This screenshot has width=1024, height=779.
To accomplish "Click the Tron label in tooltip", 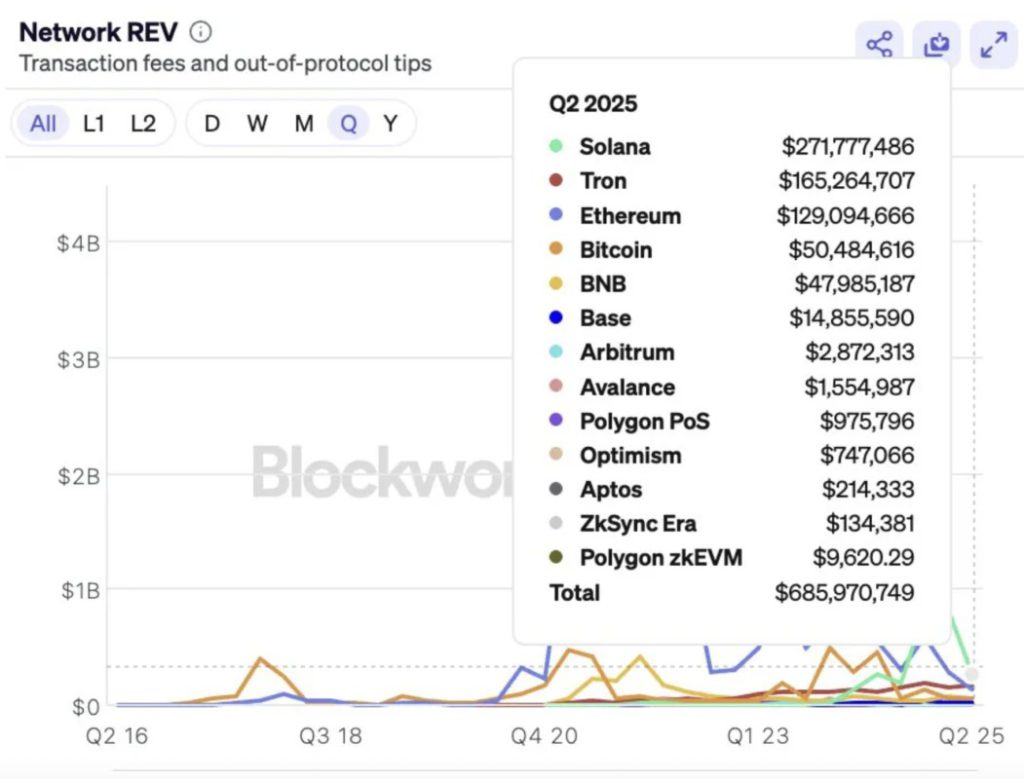I will click(603, 181).
